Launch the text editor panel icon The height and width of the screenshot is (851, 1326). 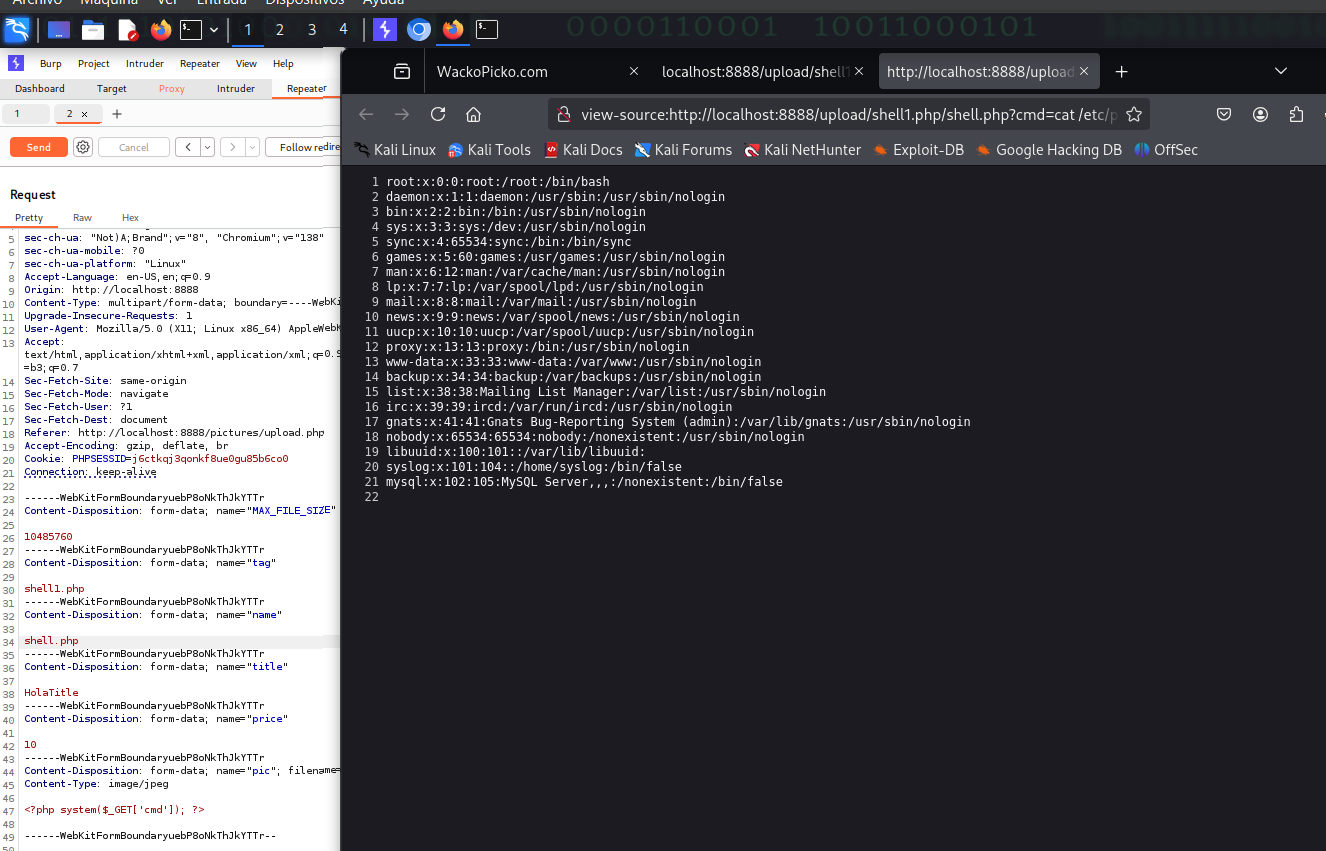pyautogui.click(x=127, y=30)
